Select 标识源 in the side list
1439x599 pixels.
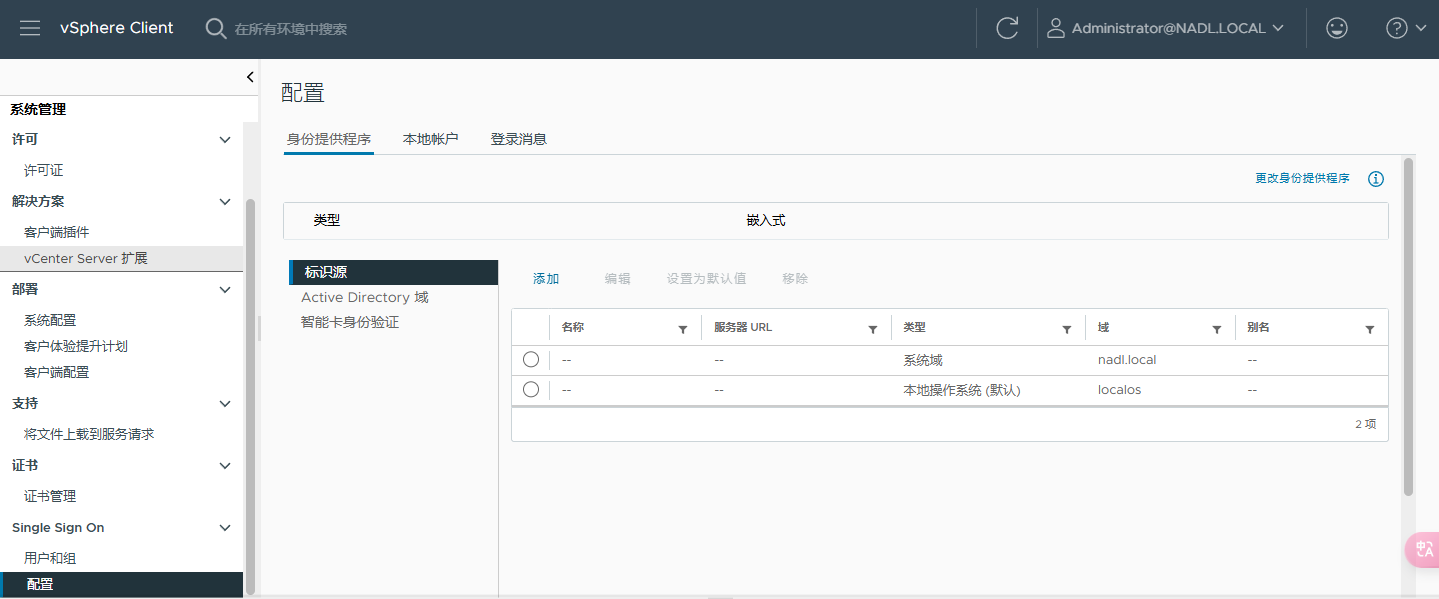[393, 272]
